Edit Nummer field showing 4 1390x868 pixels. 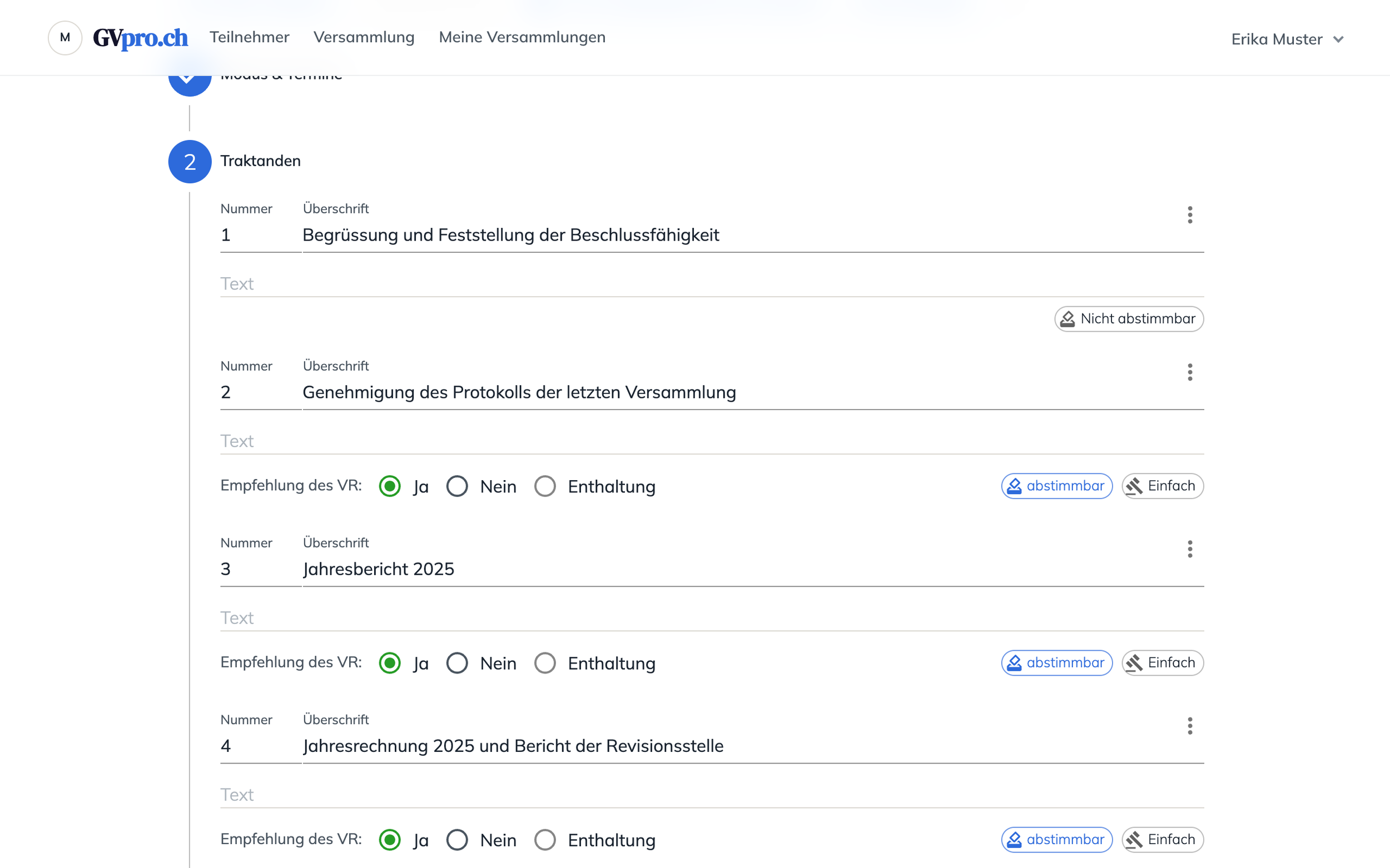260,746
